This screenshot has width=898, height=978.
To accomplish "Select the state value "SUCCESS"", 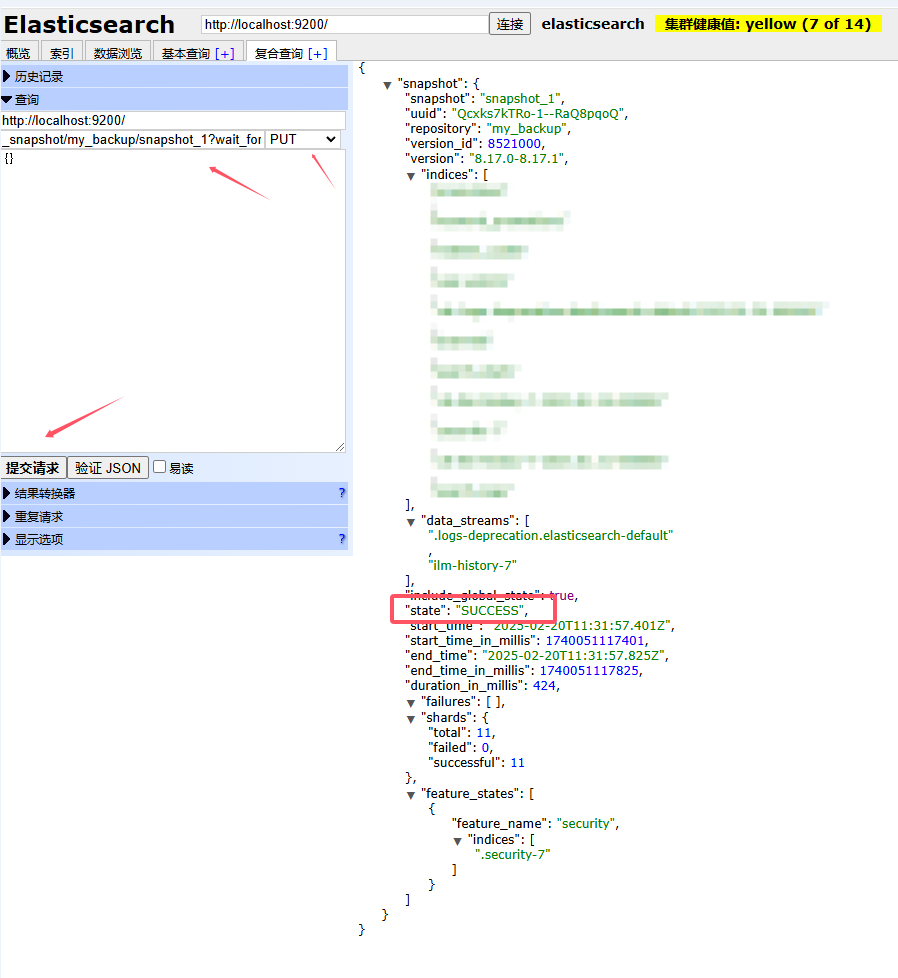I will [490, 610].
